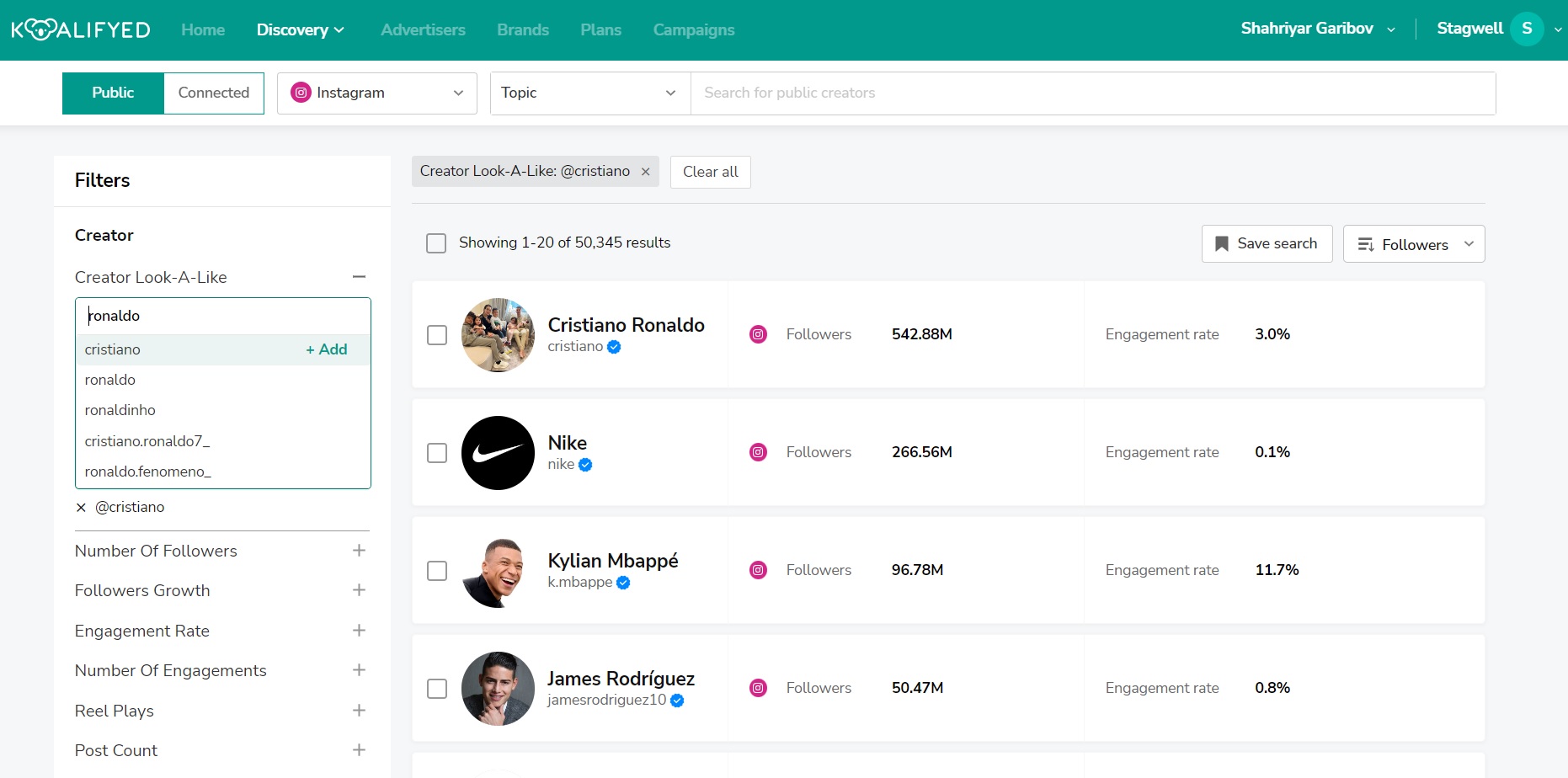
Task: Click the S profile avatar circle
Action: click(1526, 28)
